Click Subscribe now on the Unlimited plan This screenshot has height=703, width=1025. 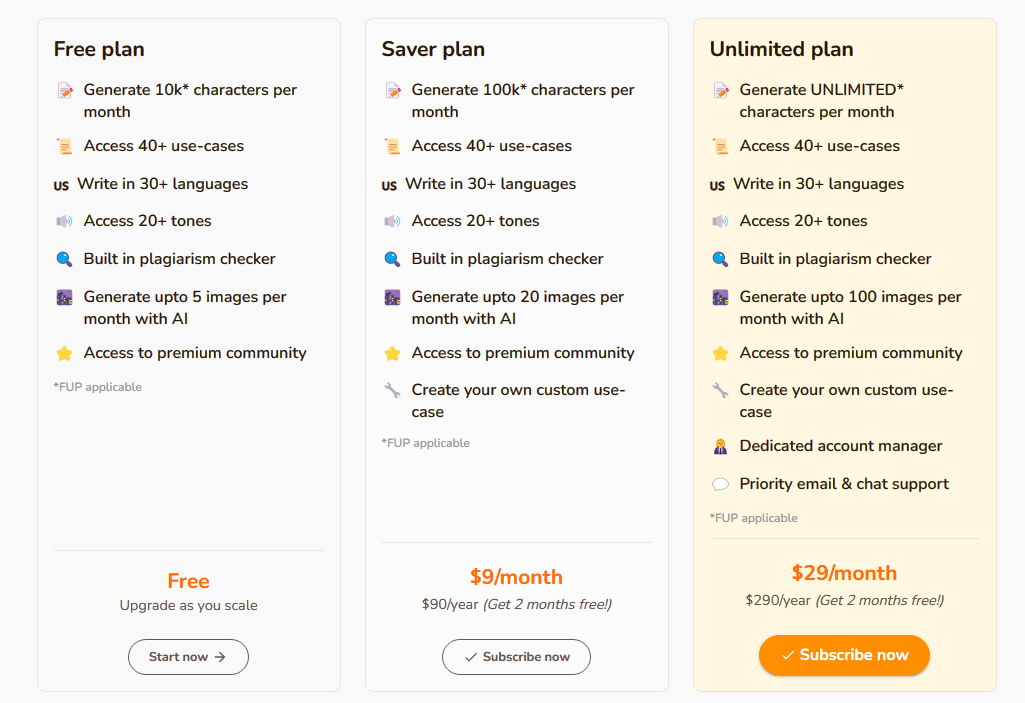[844, 655]
